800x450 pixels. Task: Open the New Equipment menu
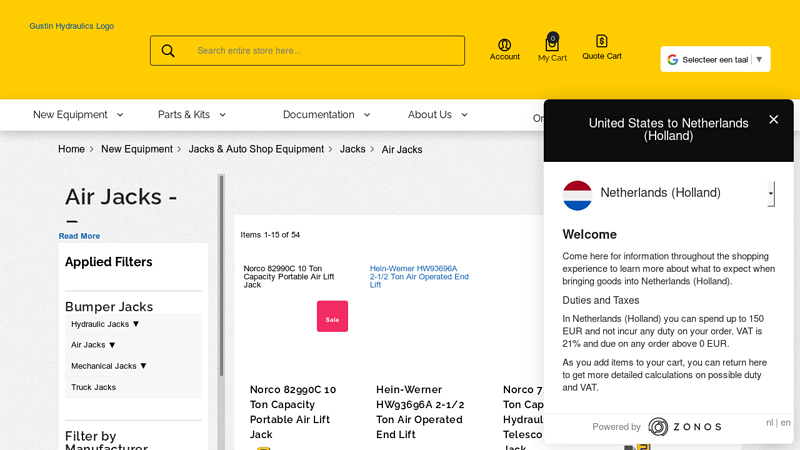[78, 115]
